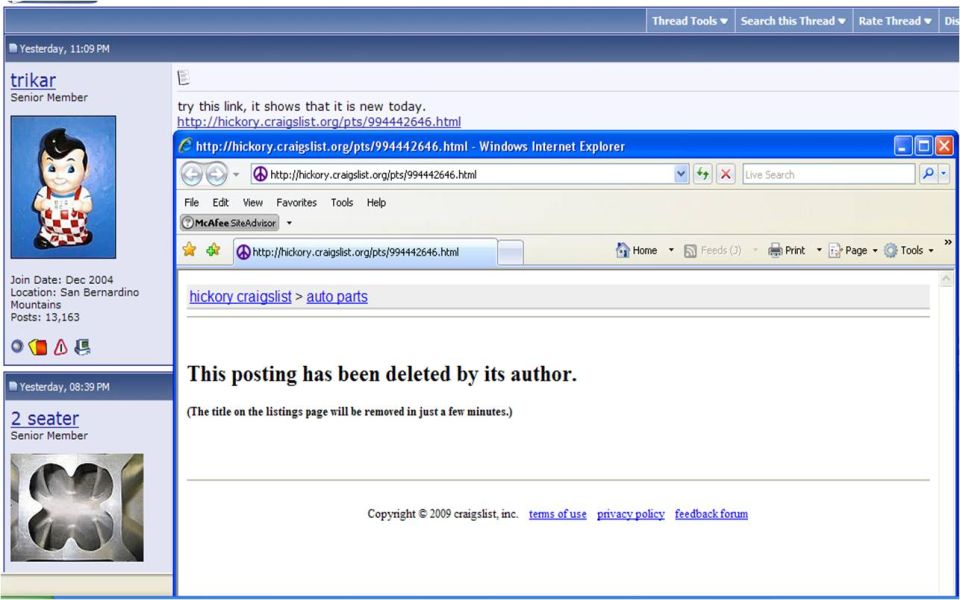Click trikar's online status circle icon
Viewport: 960px width, 600px height.
tap(17, 347)
